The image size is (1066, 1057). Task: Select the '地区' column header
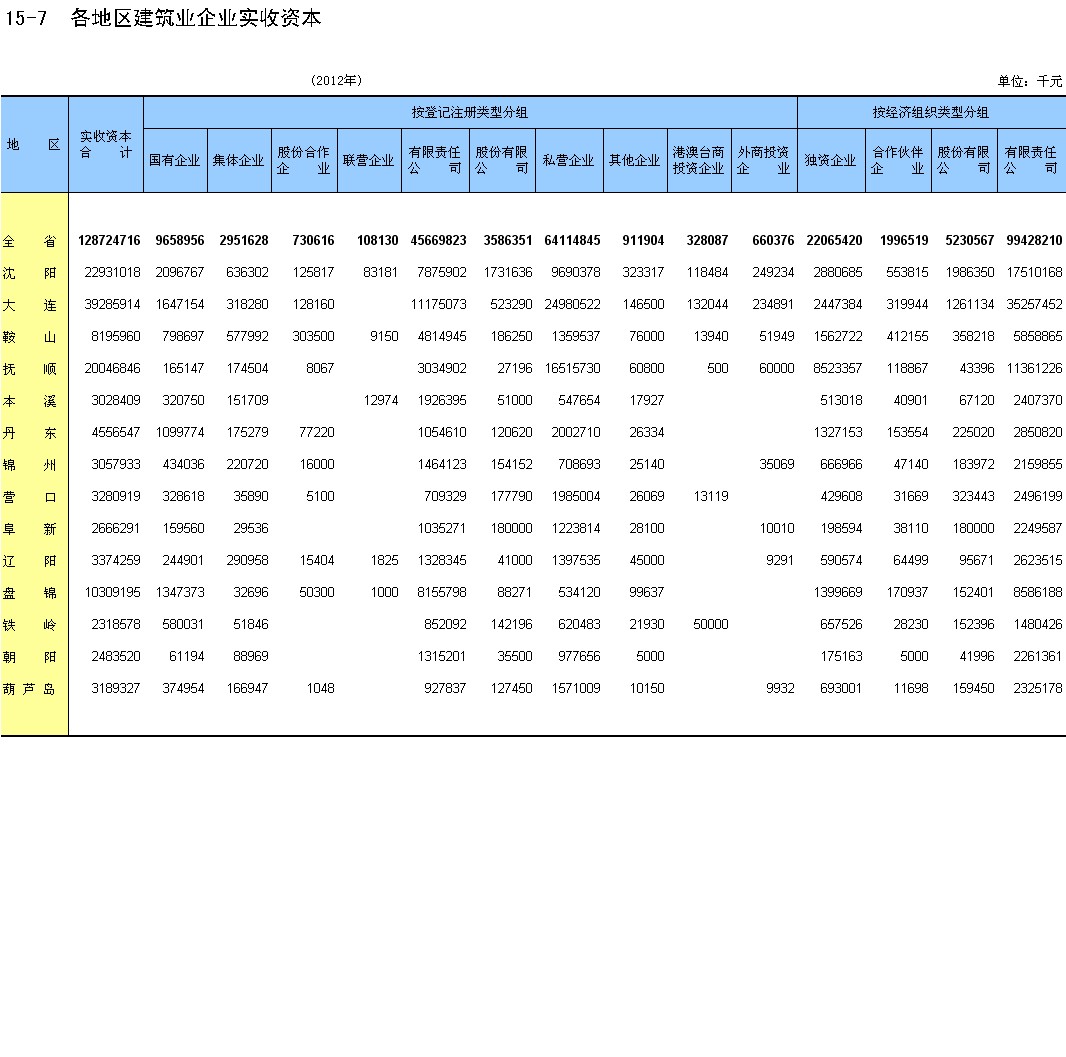coord(34,144)
